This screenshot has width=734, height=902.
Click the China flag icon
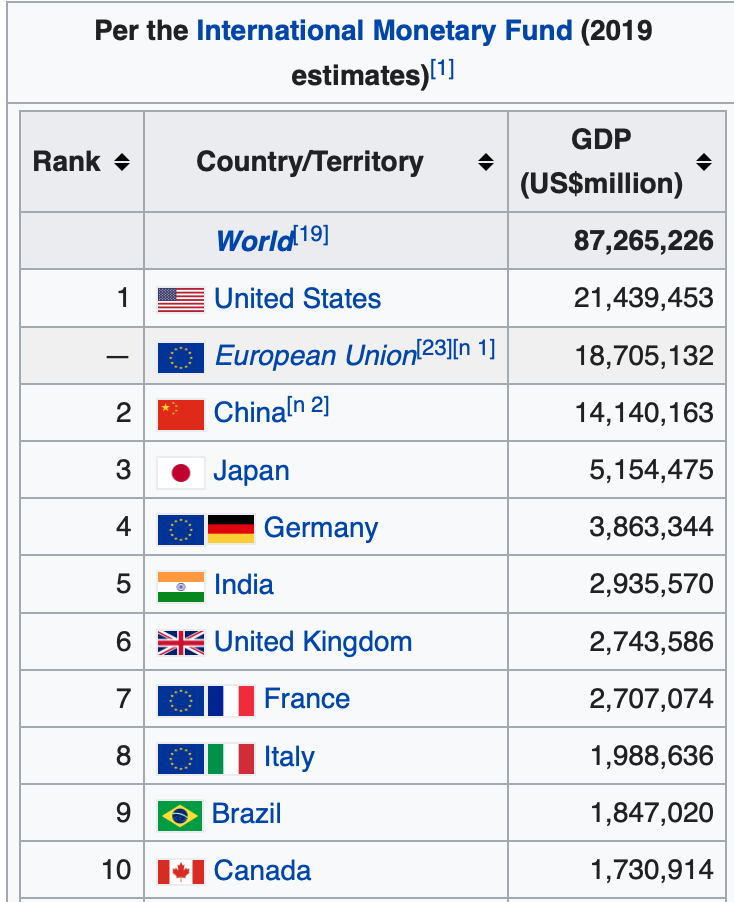click(x=181, y=415)
